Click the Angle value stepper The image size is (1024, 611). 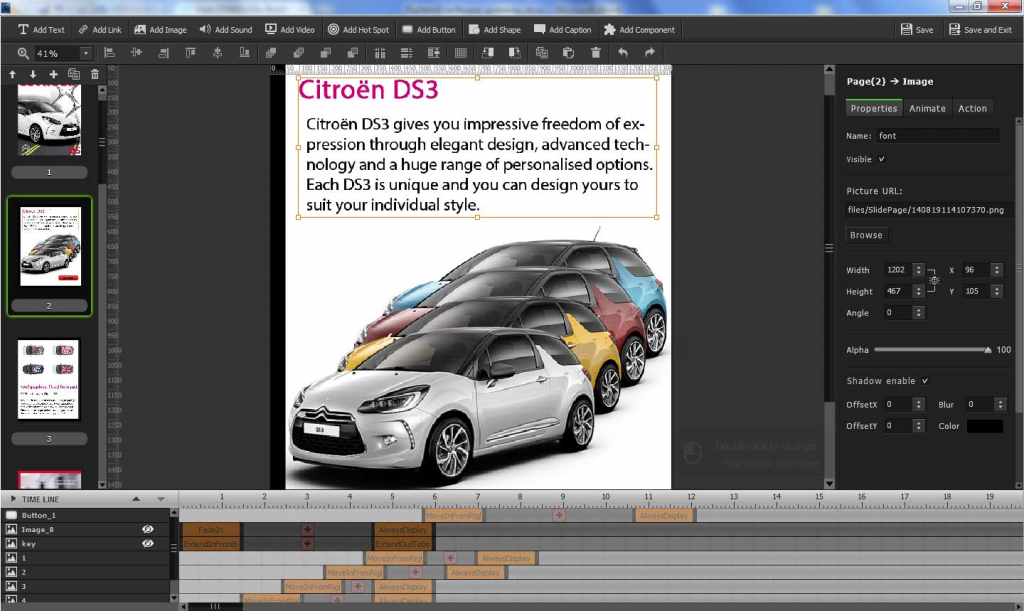(918, 313)
